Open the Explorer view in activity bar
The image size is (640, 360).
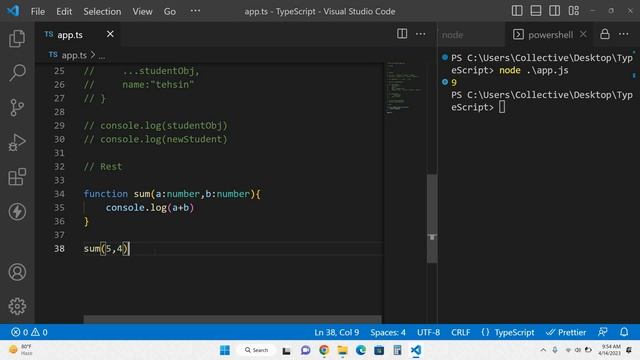[17, 38]
